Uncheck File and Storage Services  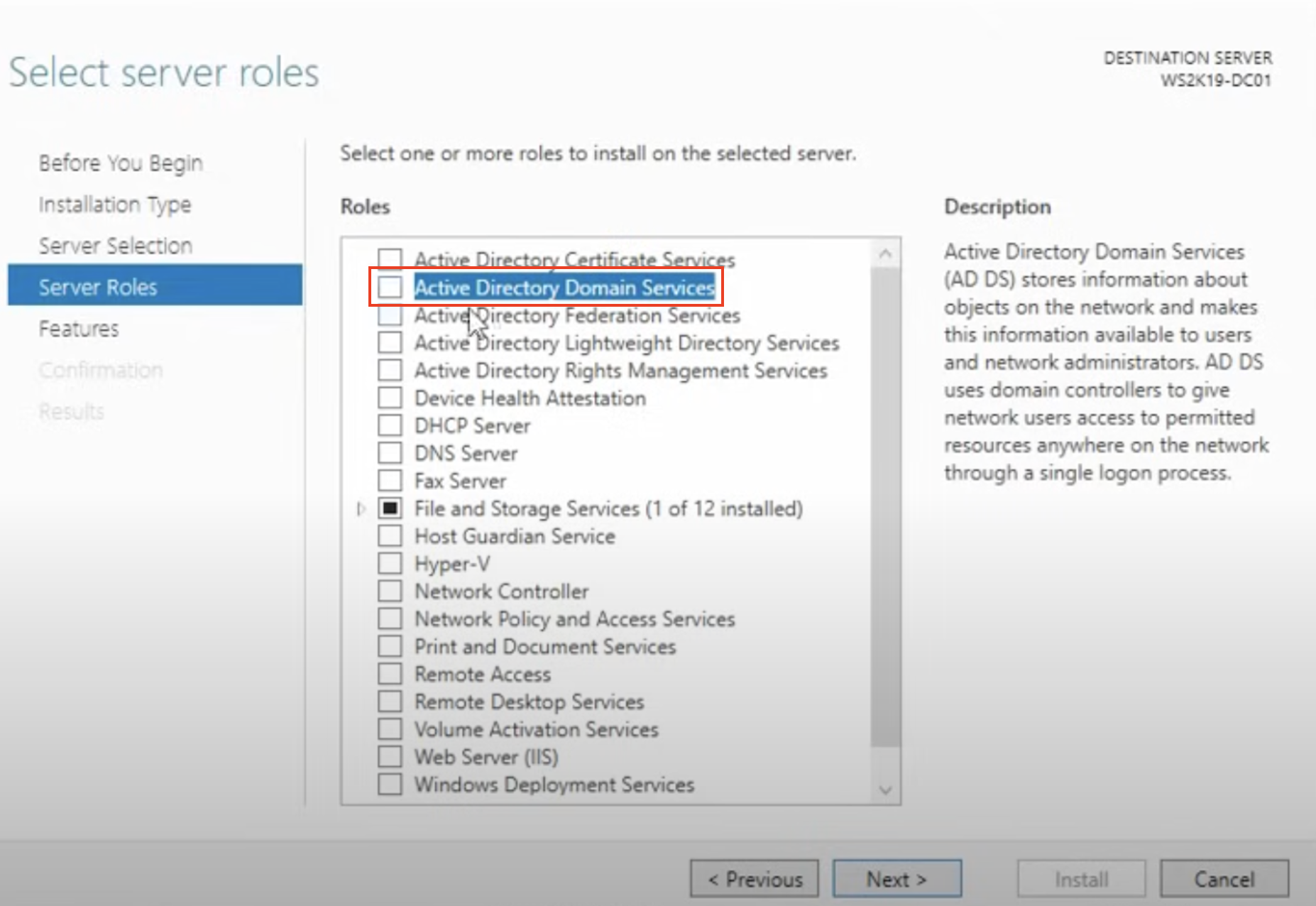click(x=390, y=508)
